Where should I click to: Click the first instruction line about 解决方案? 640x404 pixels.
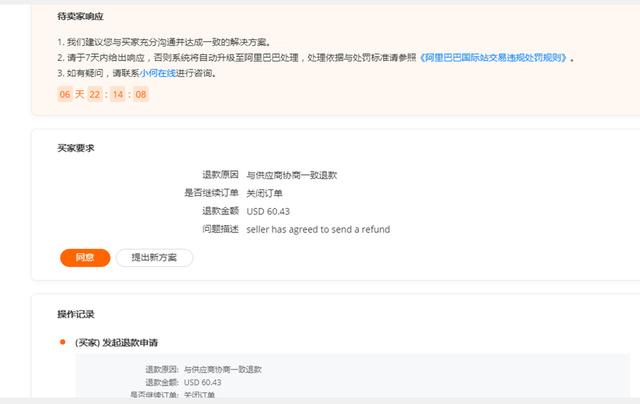tap(163, 42)
